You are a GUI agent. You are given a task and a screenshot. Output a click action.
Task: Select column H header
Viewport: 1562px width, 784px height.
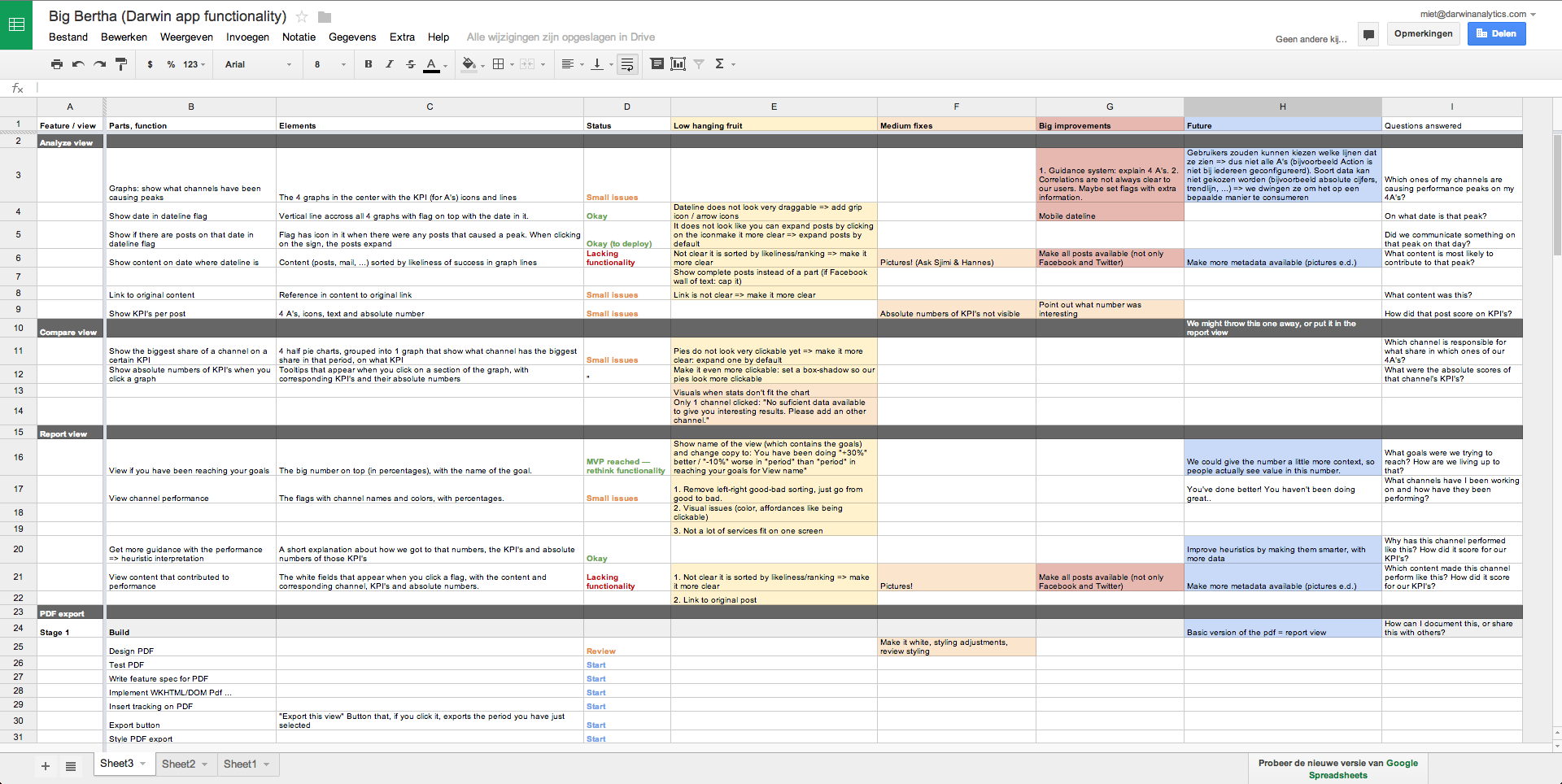click(1282, 107)
